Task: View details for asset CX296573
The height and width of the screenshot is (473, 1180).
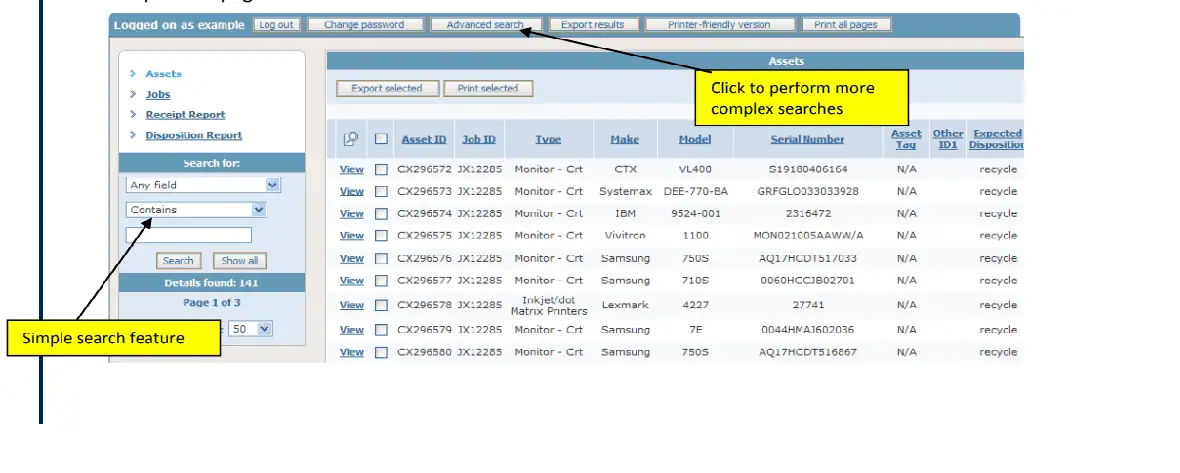Action: point(351,191)
